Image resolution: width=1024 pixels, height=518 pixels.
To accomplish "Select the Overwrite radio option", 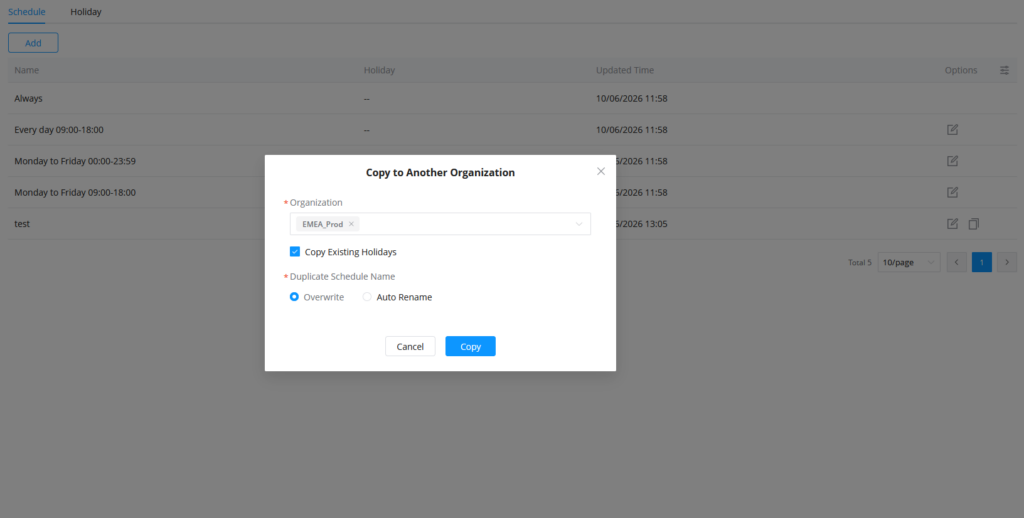I will [294, 297].
